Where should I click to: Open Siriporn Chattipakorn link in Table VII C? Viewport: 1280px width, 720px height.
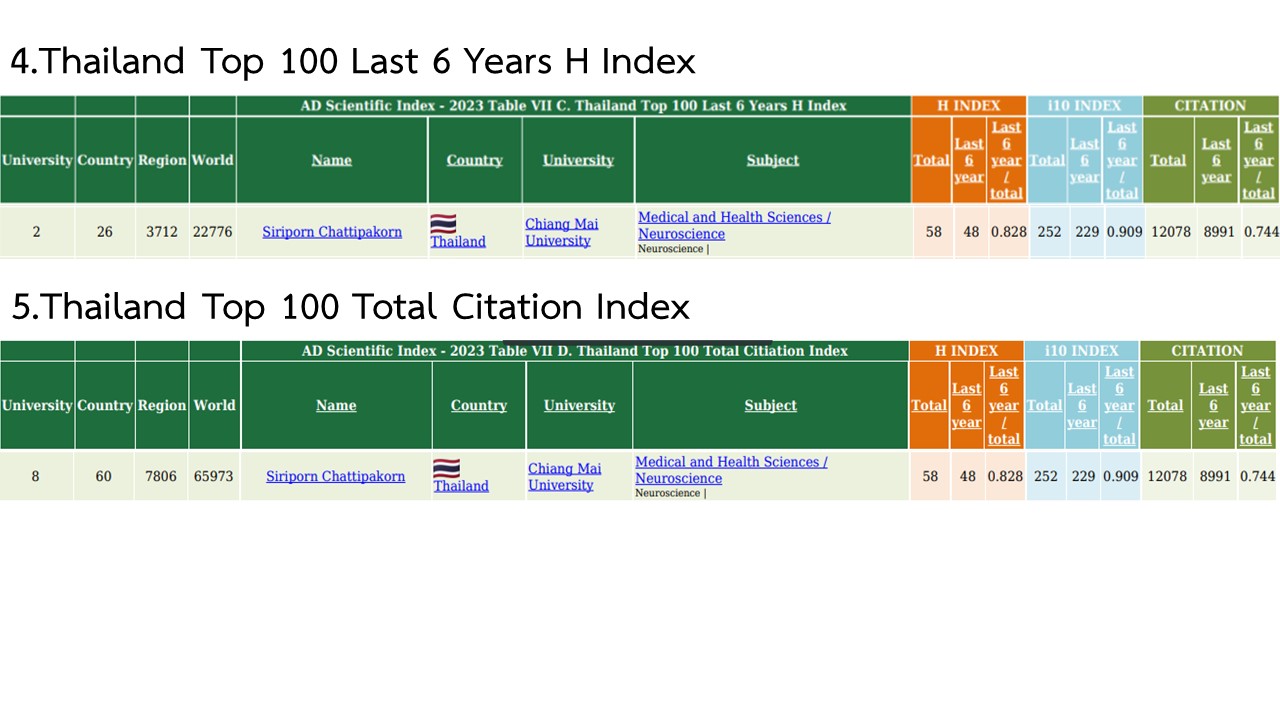pos(332,232)
